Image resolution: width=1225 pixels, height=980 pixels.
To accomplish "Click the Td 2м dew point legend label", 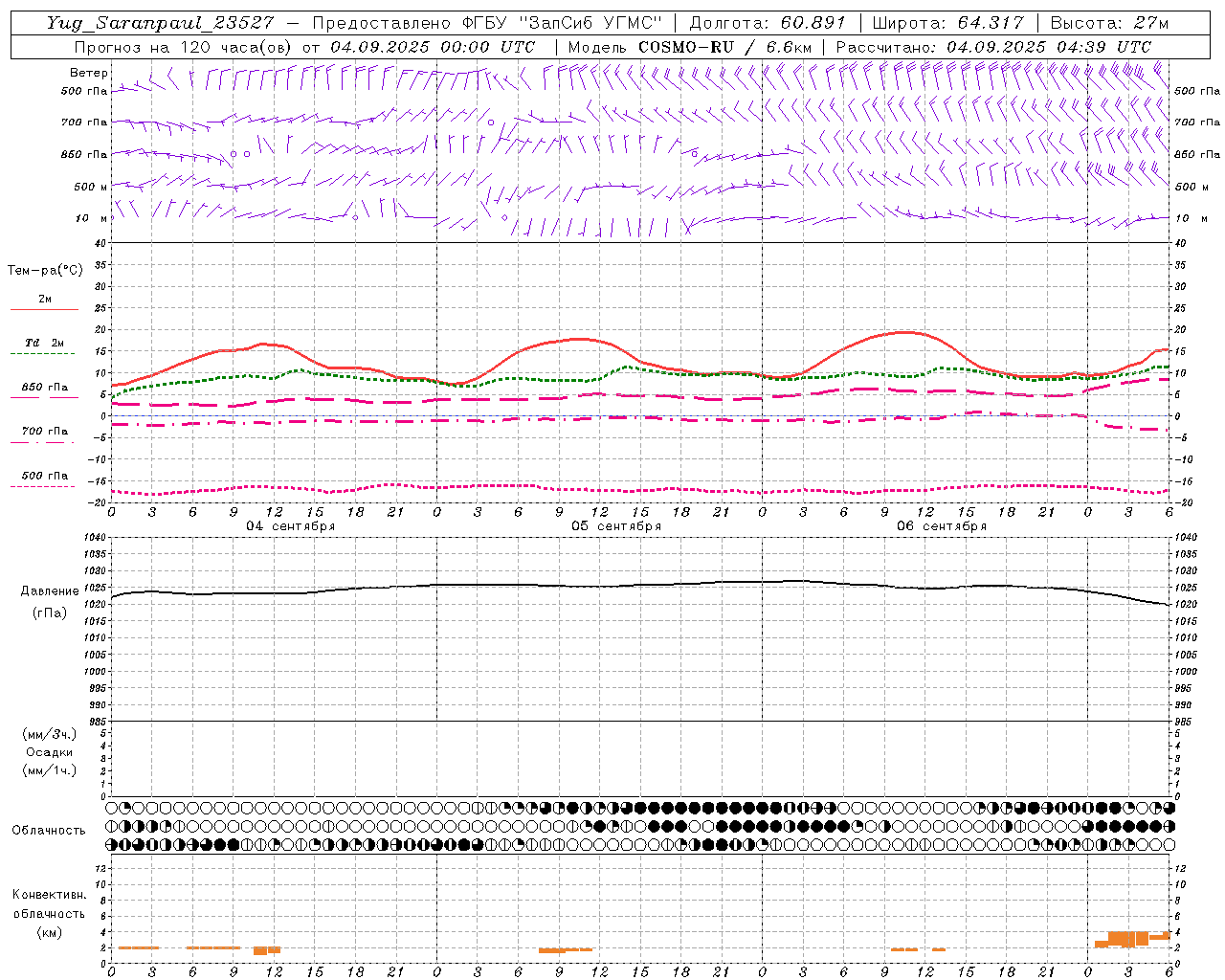I will [x=44, y=343].
